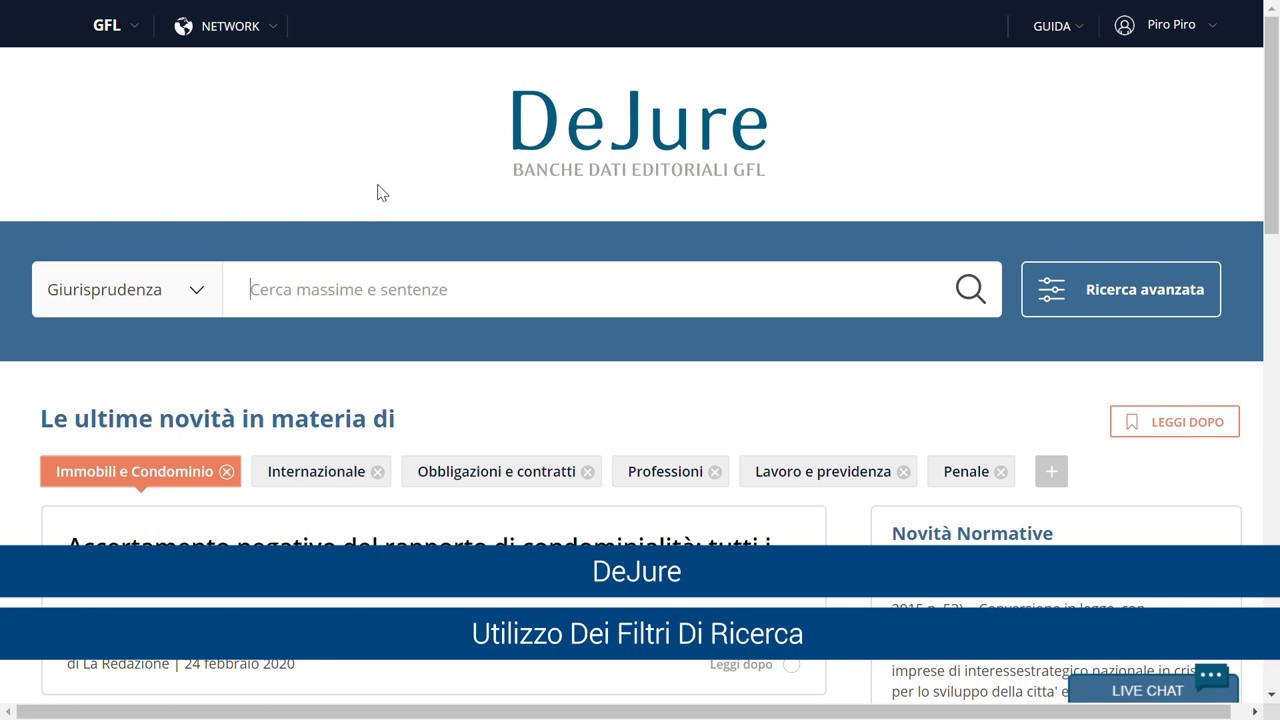Image resolution: width=1280 pixels, height=720 pixels.
Task: Click the scroll left arrow
Action: point(8,712)
